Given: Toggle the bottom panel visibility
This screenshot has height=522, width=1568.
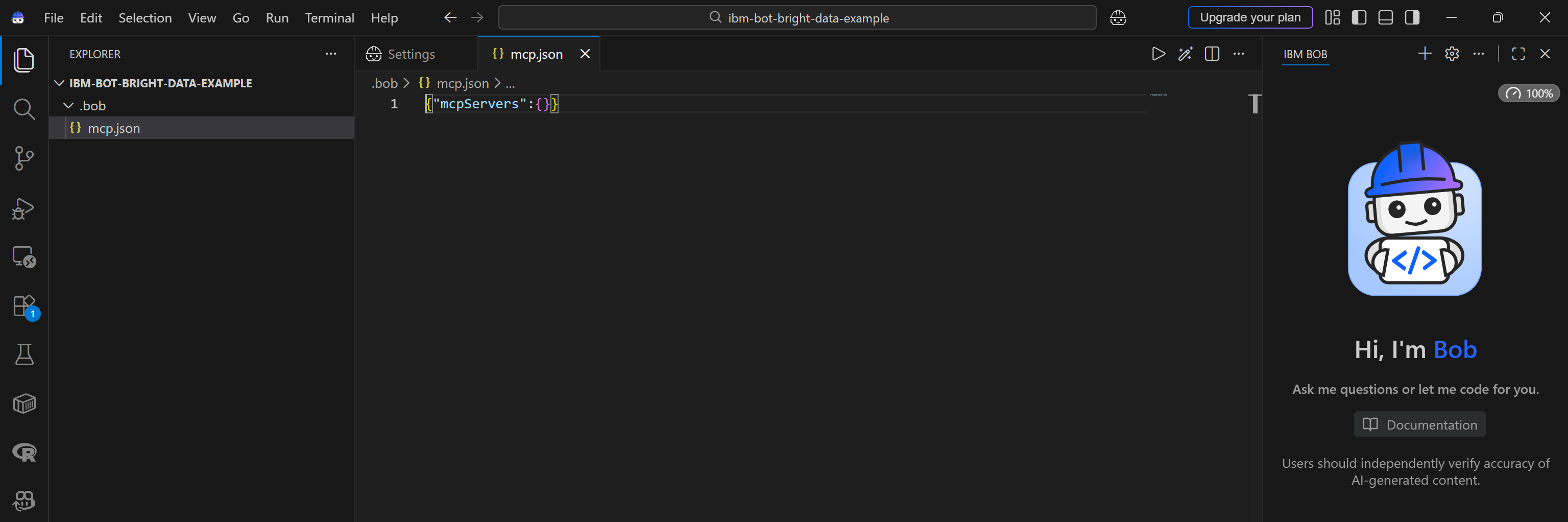Looking at the screenshot, I should coord(1385,18).
